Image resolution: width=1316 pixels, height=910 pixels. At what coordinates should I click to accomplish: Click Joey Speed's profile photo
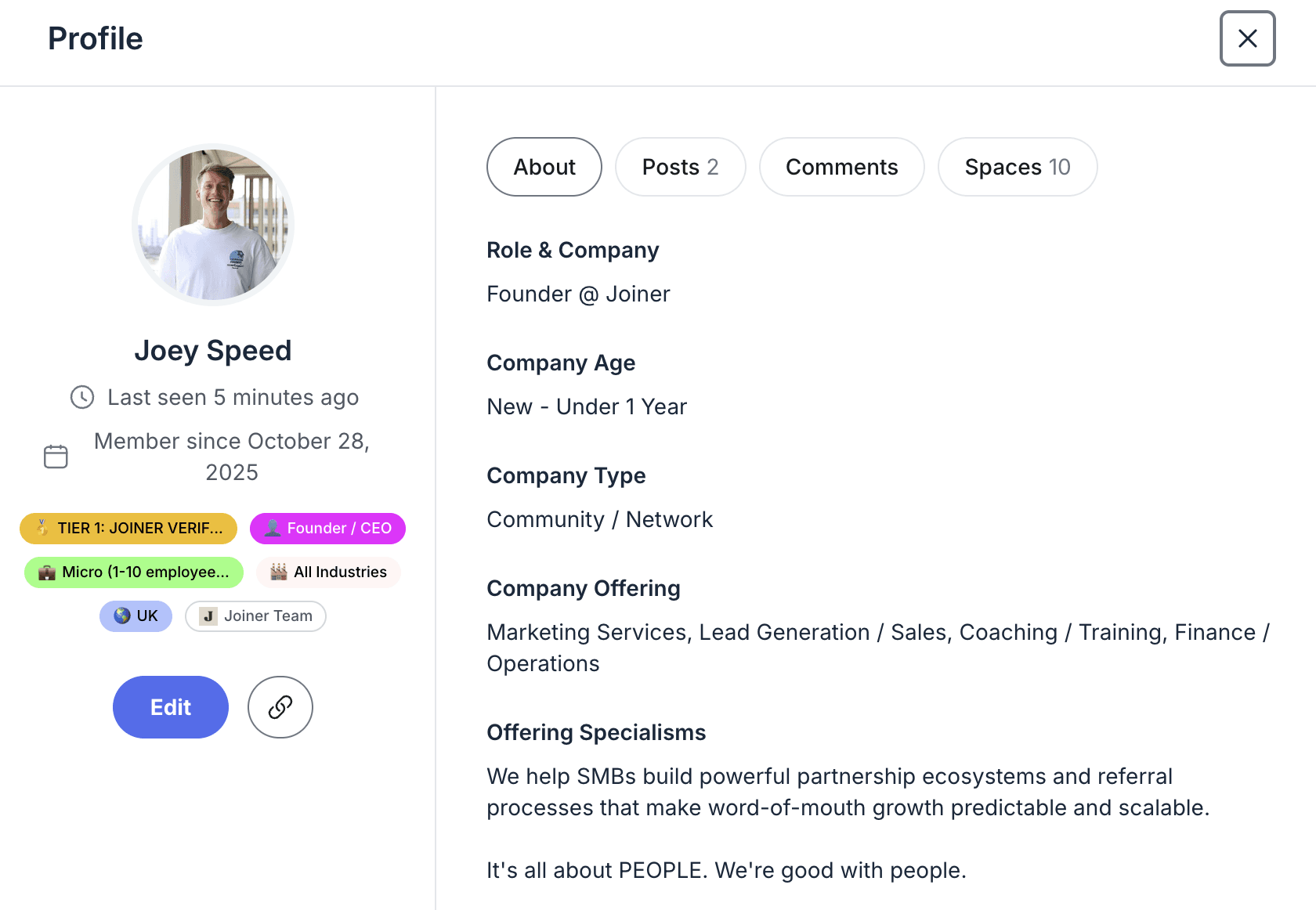[x=213, y=225]
